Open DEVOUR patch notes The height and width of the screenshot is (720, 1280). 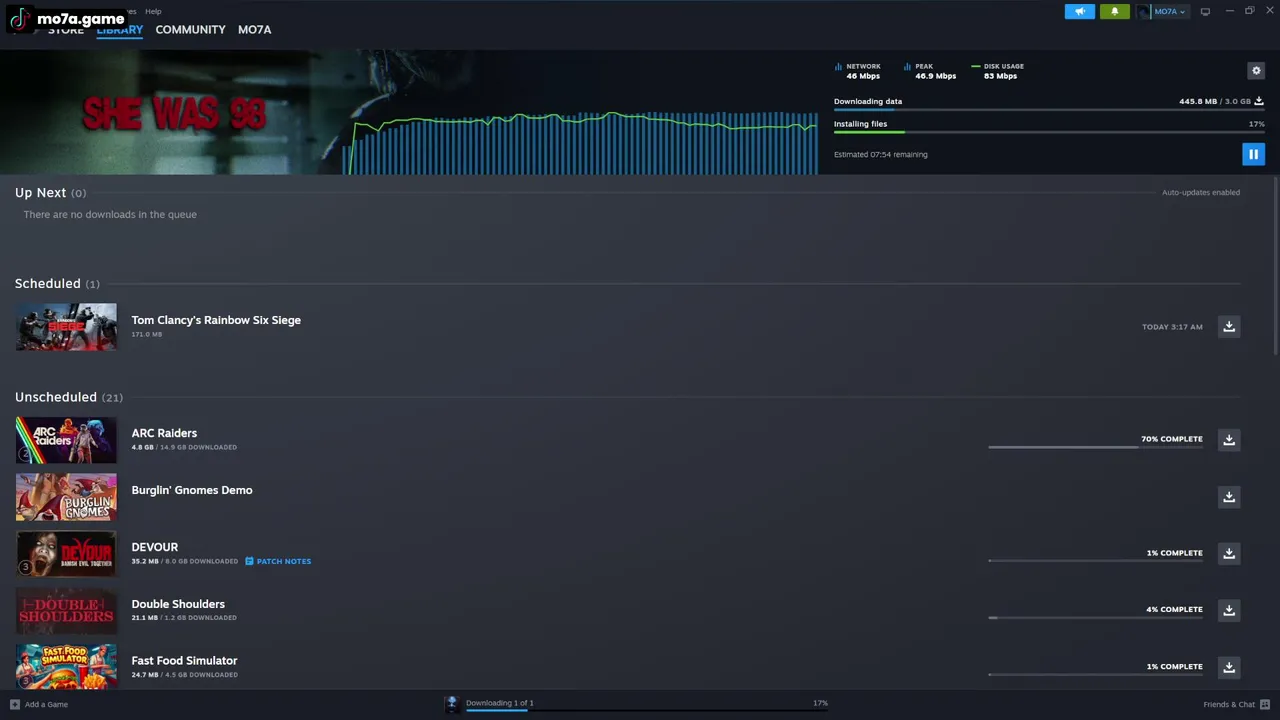point(278,561)
